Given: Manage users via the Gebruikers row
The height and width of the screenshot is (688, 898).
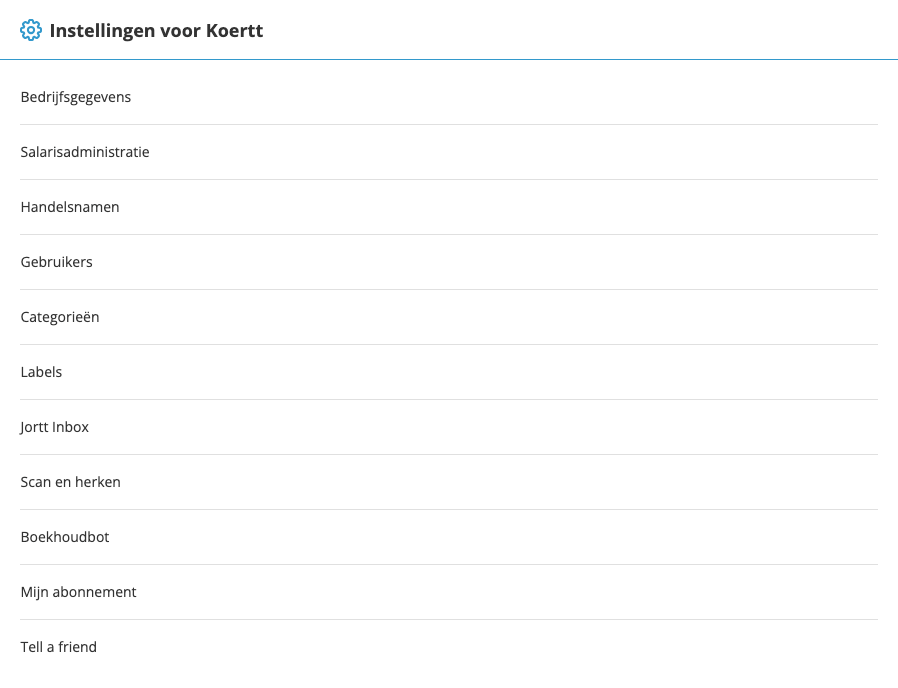Looking at the screenshot, I should click(x=57, y=262).
